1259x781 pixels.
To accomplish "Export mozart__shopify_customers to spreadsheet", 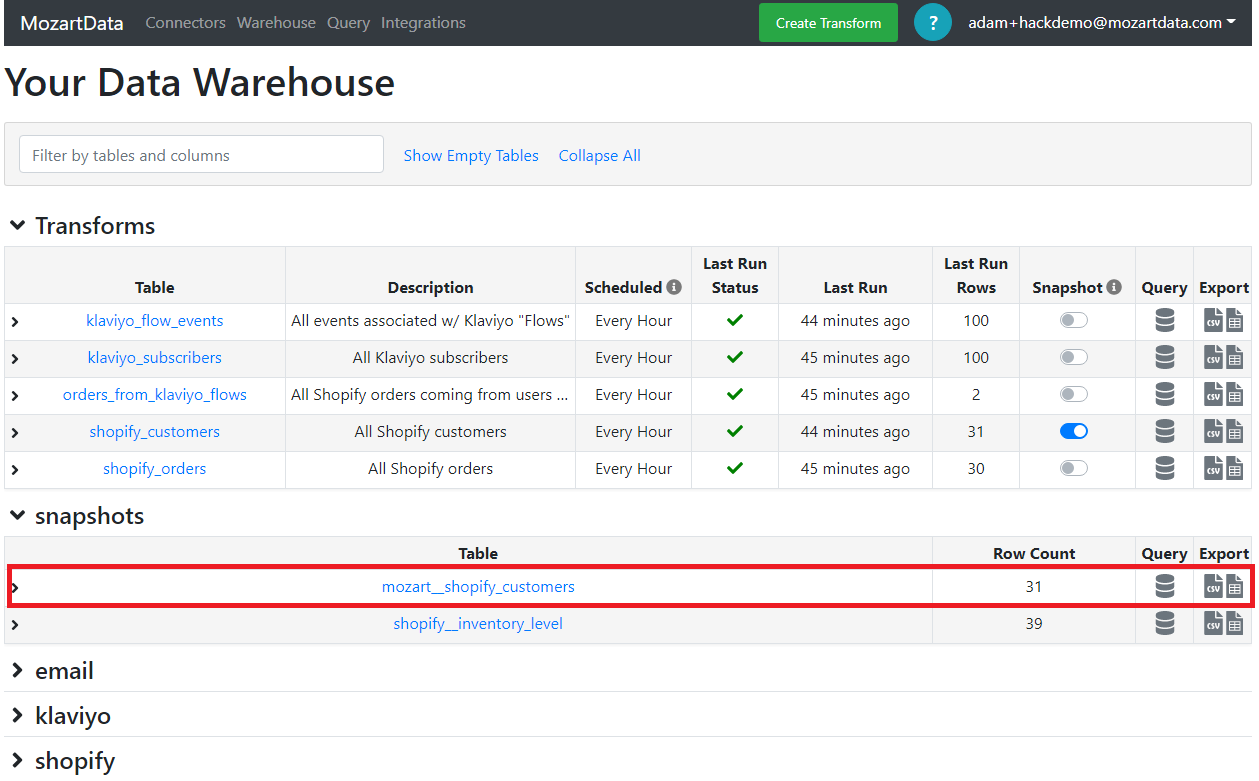I will [x=1235, y=587].
